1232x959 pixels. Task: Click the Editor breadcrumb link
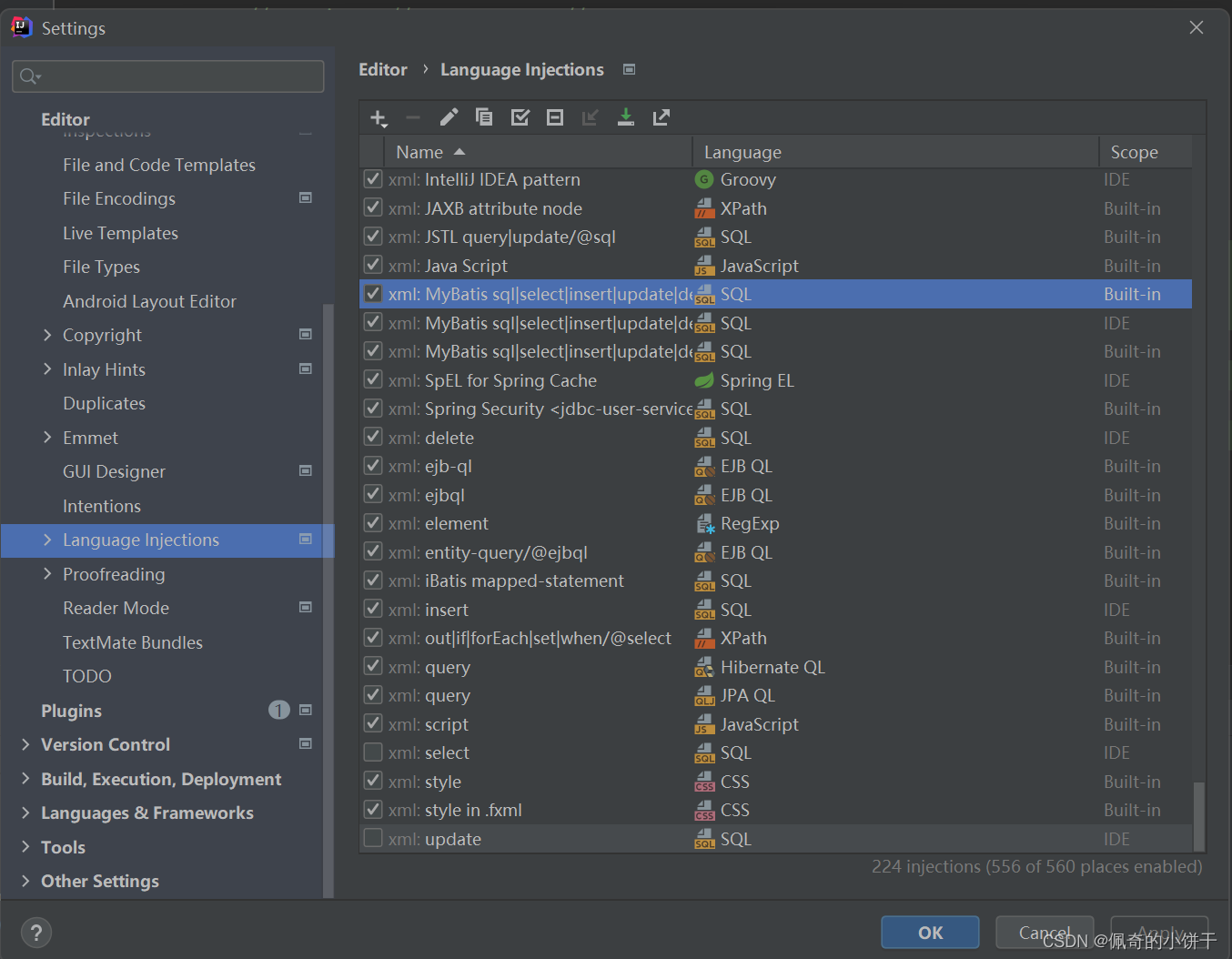coord(383,69)
